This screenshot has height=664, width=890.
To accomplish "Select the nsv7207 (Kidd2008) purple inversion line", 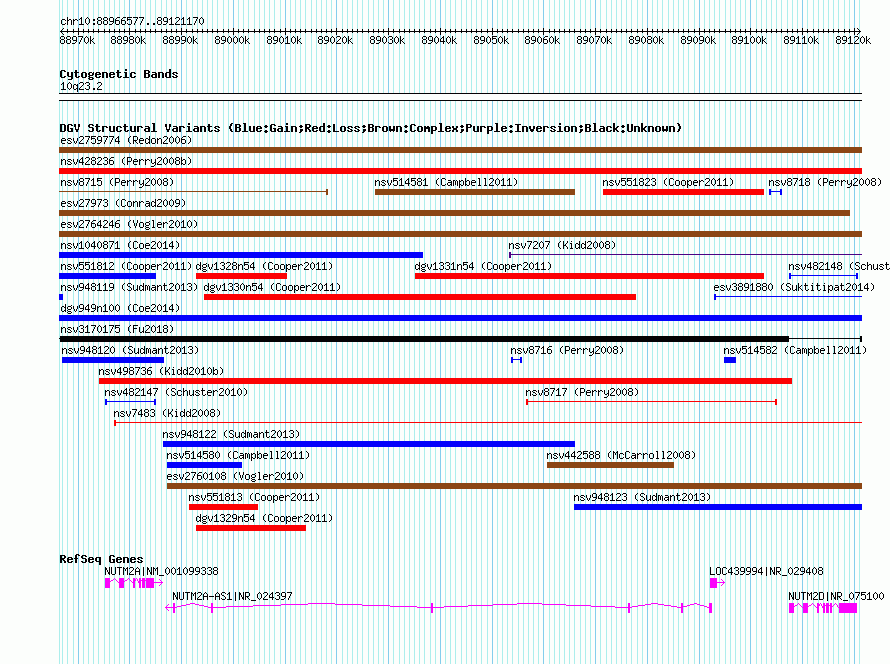I will point(686,255).
